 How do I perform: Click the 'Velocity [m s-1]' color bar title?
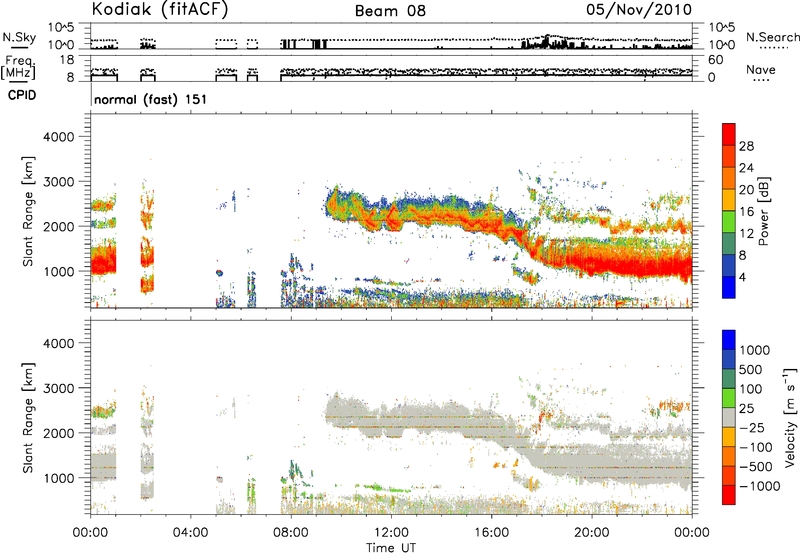[x=790, y=417]
